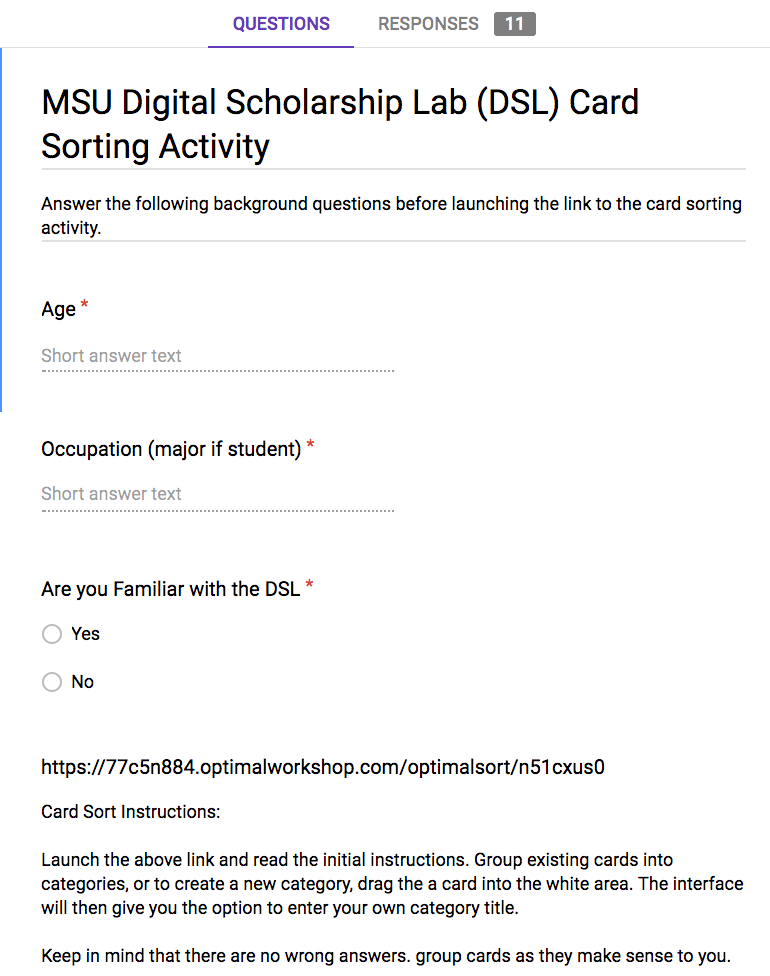The height and width of the screenshot is (976, 770).
Task: Click the Yes option label
Action: pyautogui.click(x=85, y=634)
